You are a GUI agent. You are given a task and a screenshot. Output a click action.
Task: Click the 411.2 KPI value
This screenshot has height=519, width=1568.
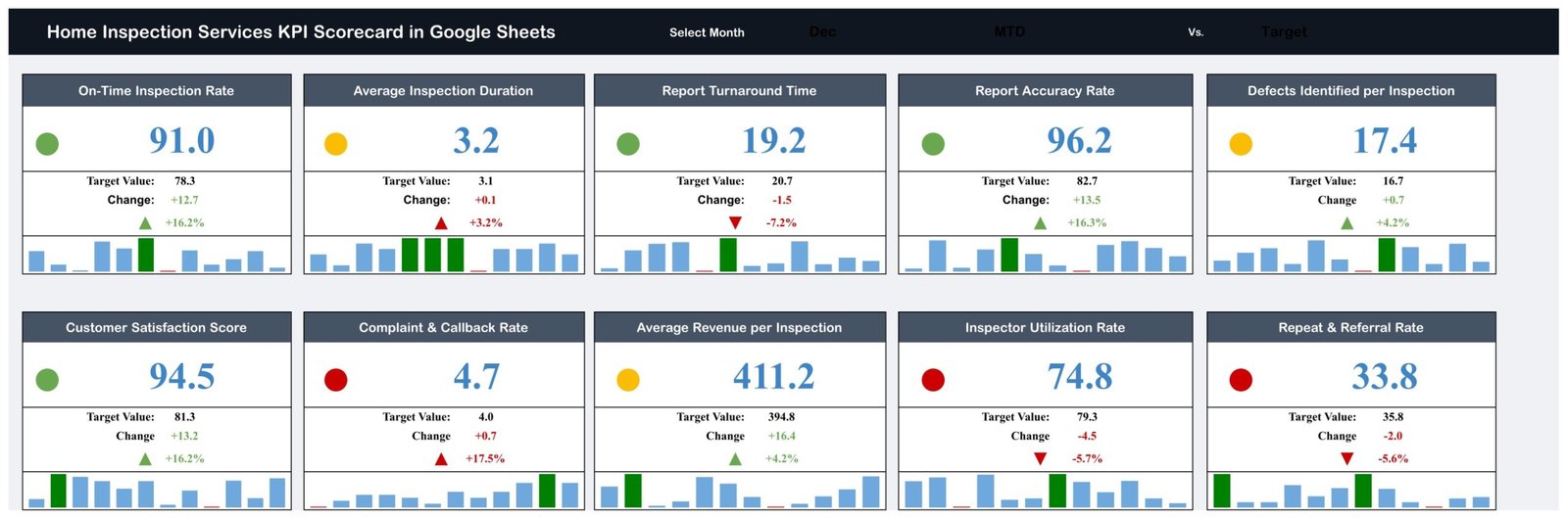tap(774, 377)
